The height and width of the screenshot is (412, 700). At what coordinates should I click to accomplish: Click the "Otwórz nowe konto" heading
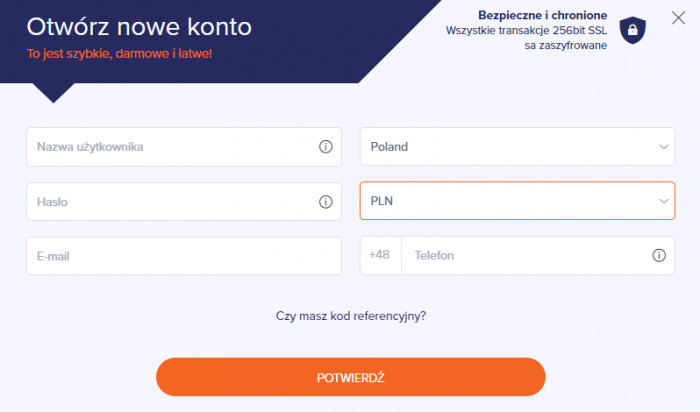click(139, 25)
